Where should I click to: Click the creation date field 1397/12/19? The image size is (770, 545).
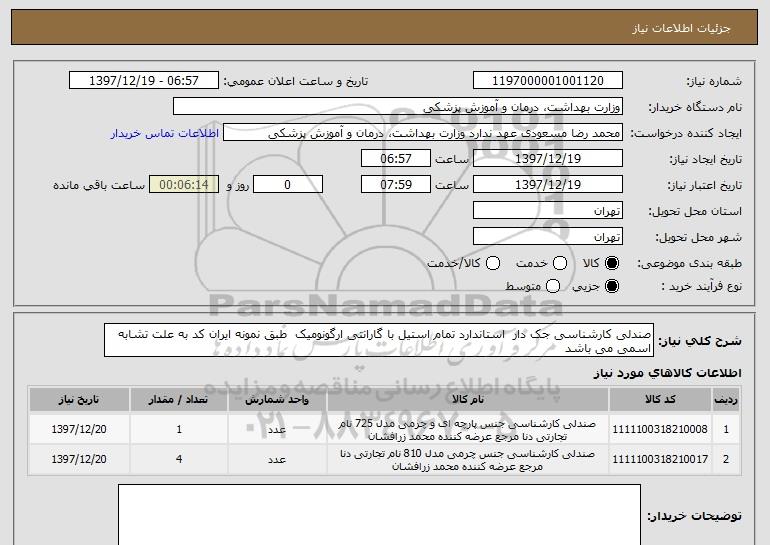(548, 159)
